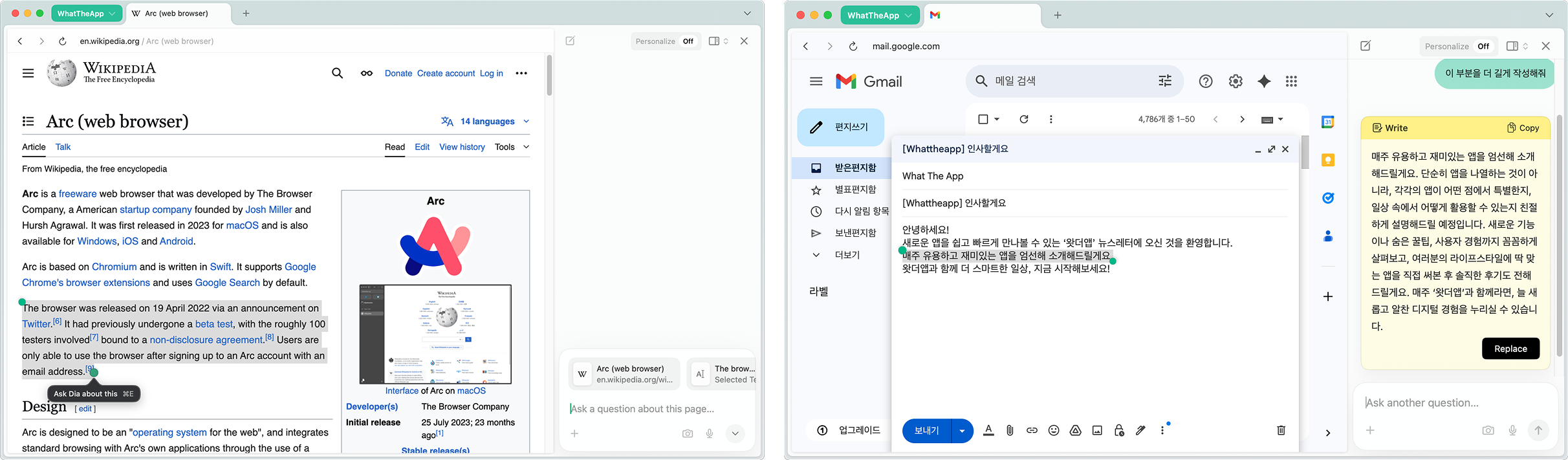
Task: Open Google Calendar side panel icon
Action: click(x=1328, y=122)
